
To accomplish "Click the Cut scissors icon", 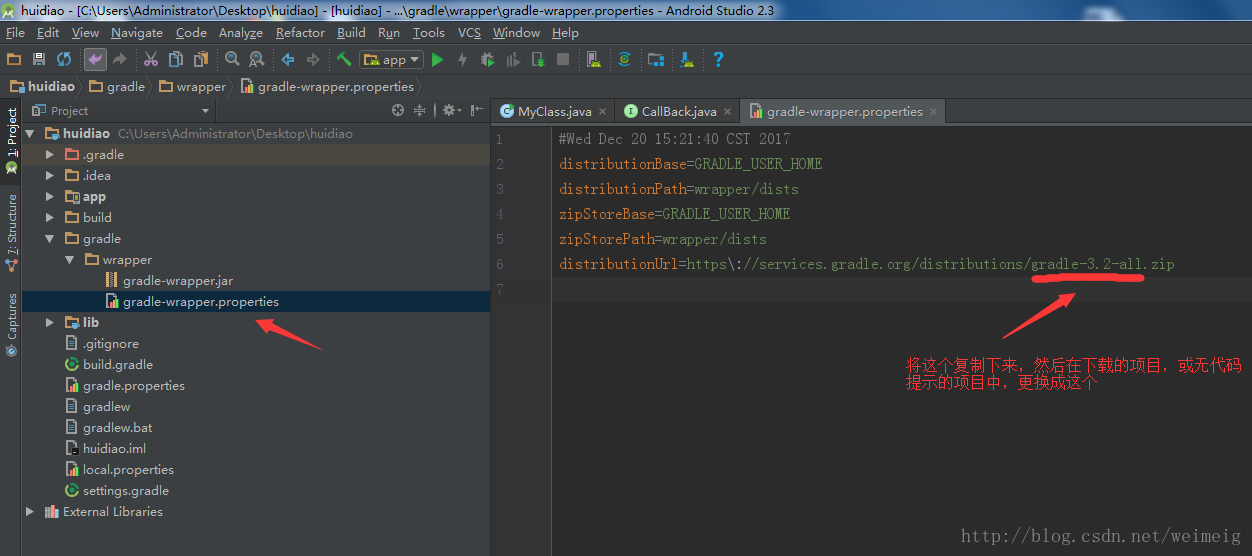I will point(151,60).
